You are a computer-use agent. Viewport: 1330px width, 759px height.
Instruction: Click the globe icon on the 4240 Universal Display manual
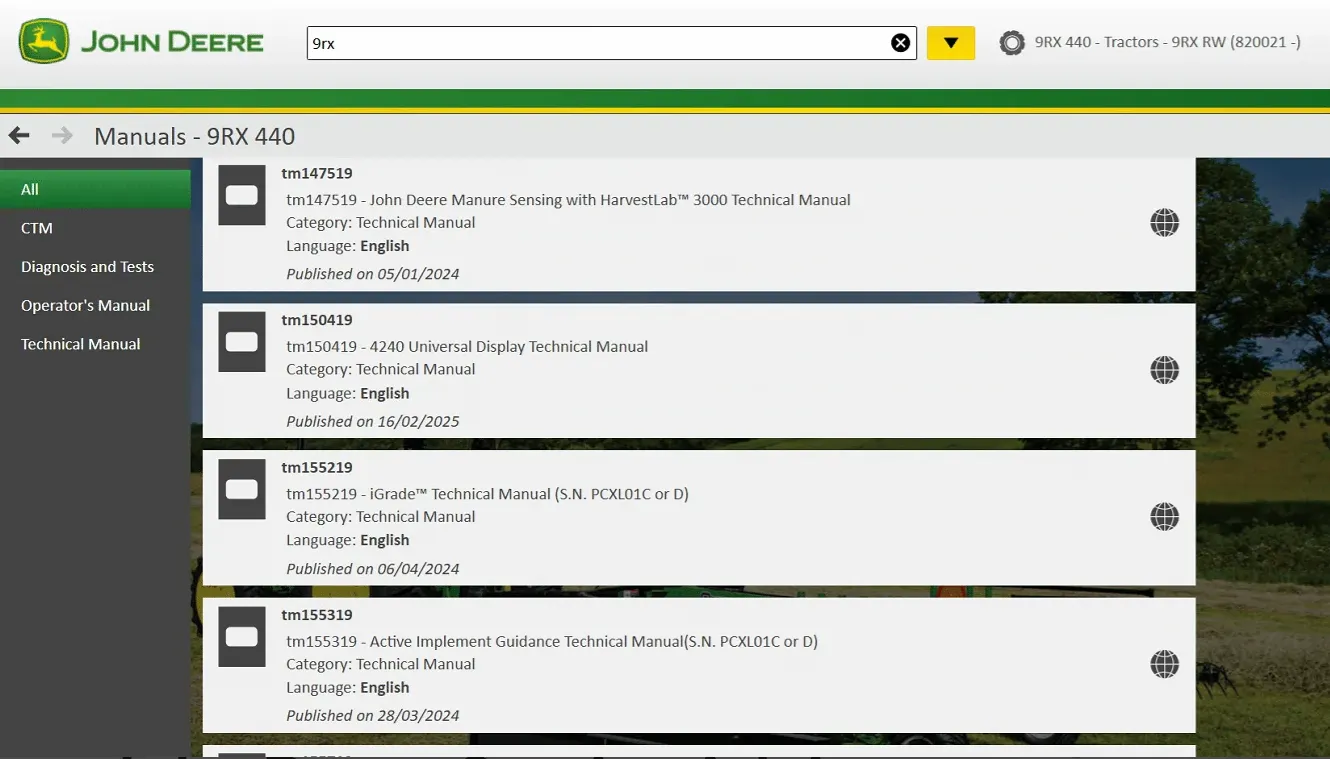(1164, 370)
